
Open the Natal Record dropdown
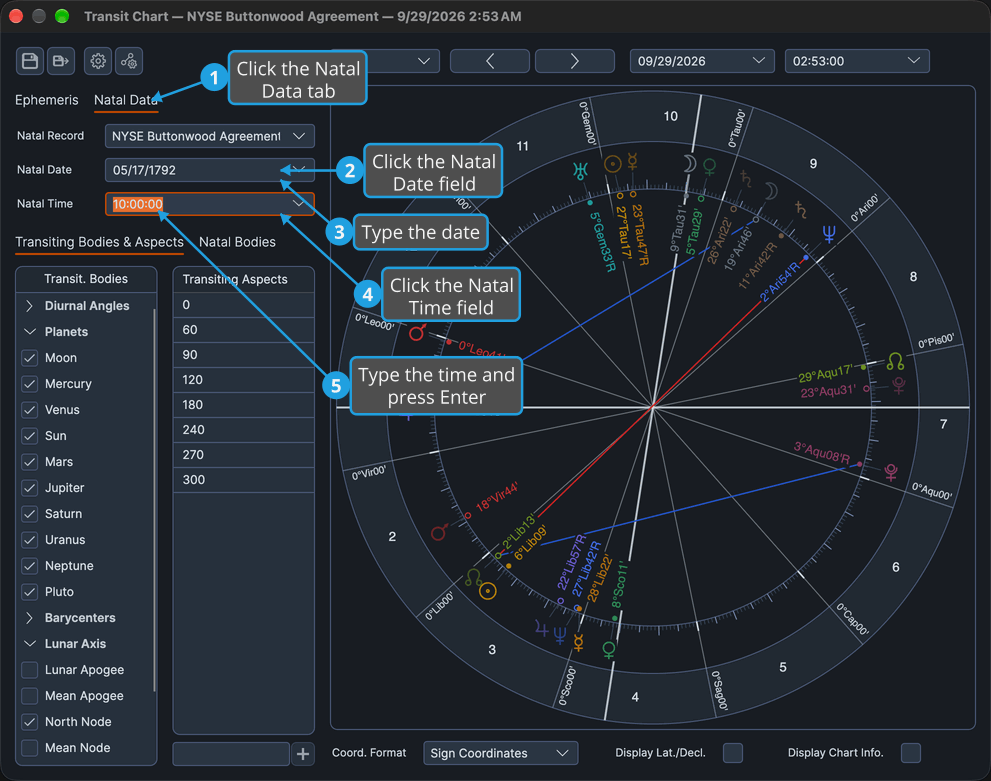click(x=209, y=136)
